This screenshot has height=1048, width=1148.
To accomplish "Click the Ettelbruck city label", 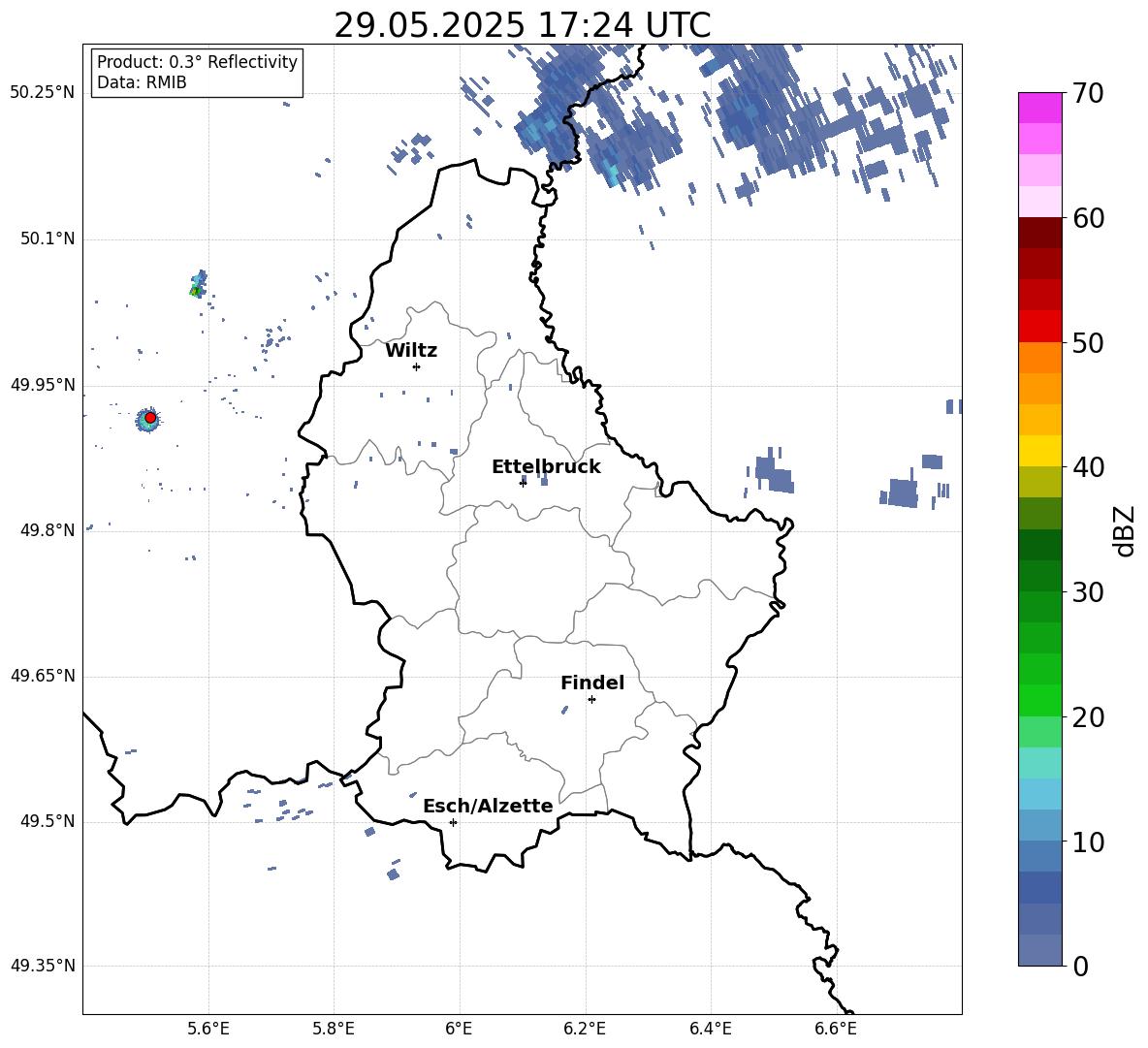I will (x=546, y=467).
